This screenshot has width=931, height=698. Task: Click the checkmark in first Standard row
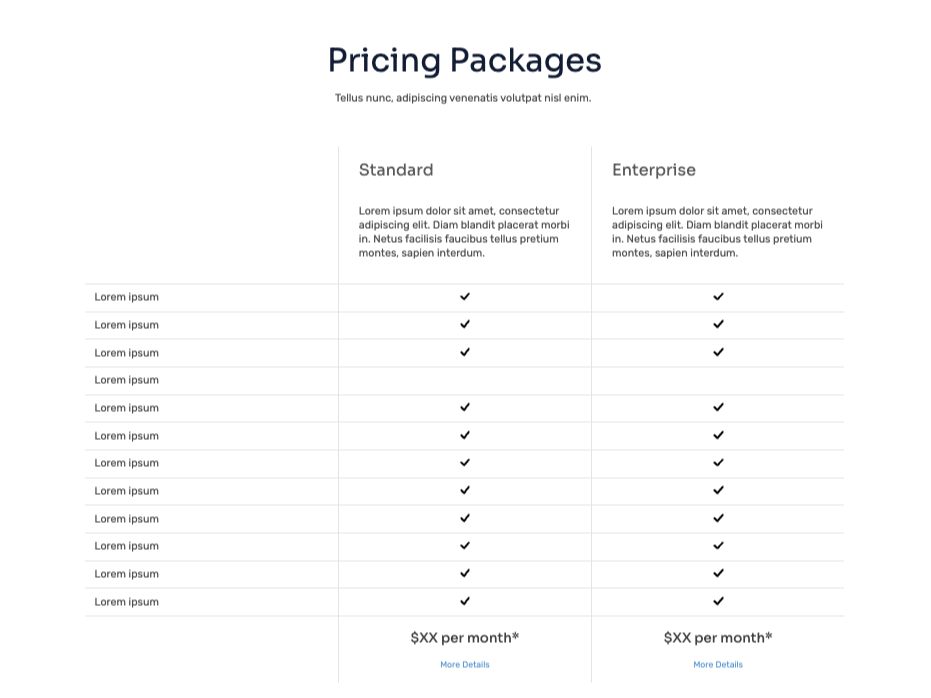[465, 296]
